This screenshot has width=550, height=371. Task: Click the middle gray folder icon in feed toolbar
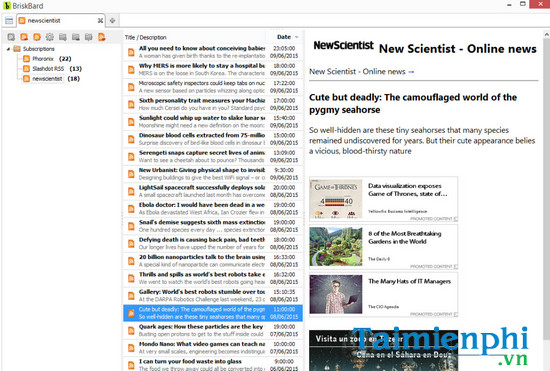point(76,37)
